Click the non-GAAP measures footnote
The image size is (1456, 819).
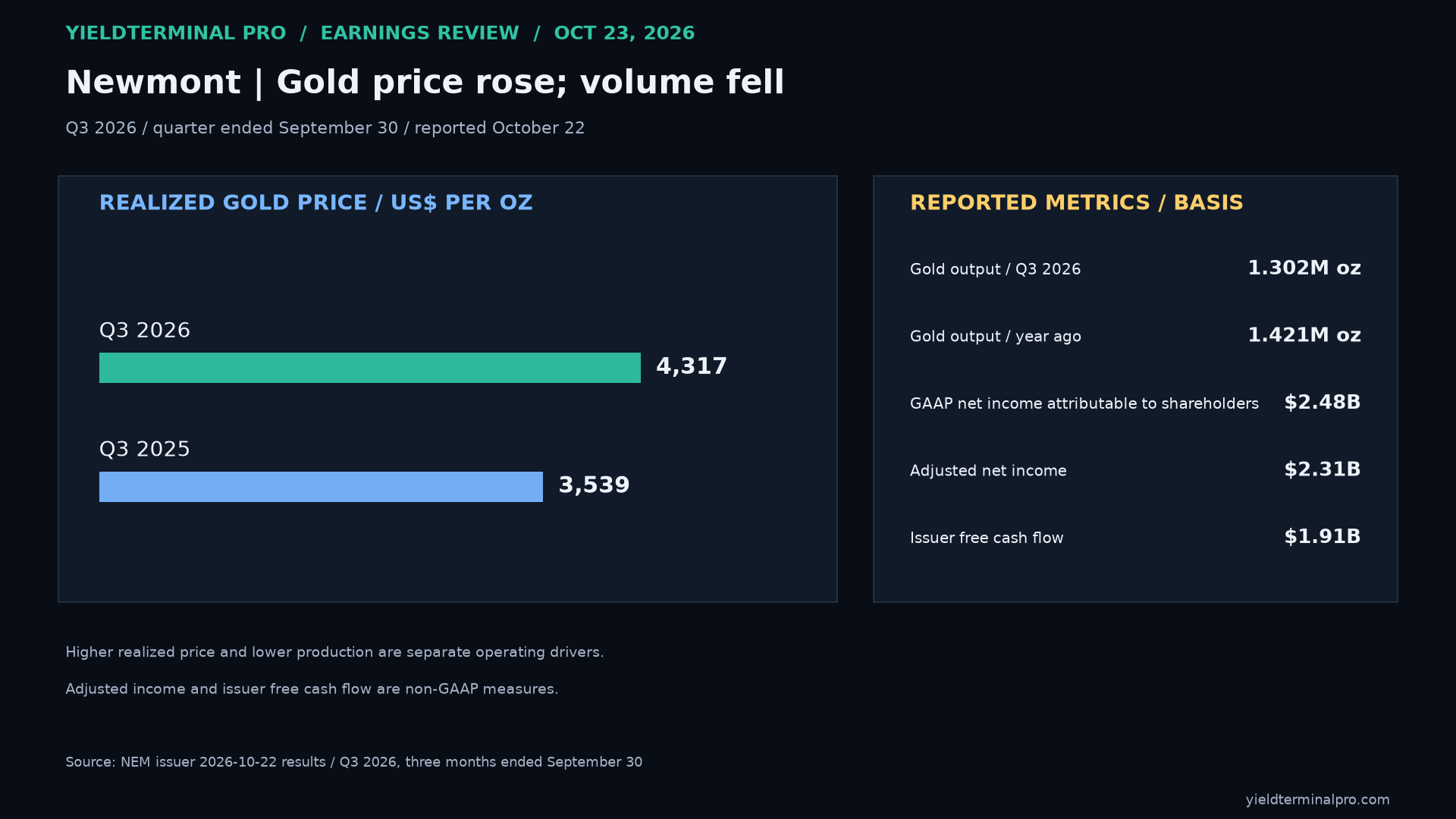(312, 689)
